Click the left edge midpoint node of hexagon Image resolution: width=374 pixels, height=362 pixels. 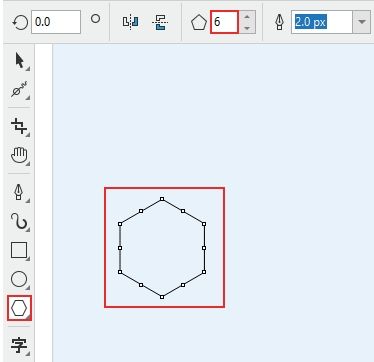120,248
